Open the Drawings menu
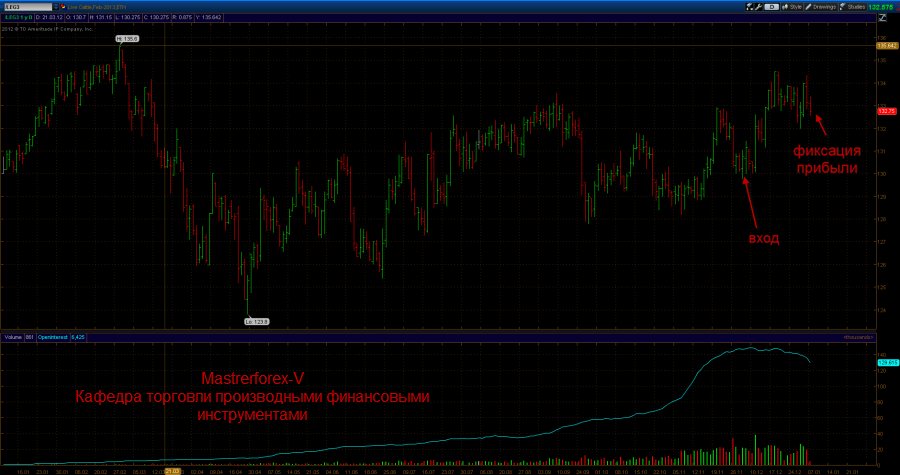The image size is (900, 475). tap(820, 7)
